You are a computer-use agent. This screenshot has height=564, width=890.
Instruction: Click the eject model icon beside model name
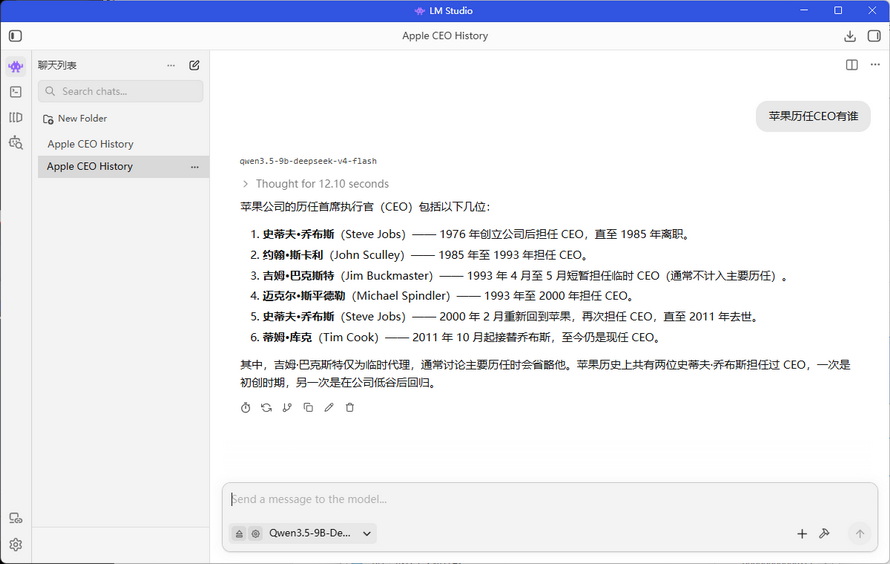(x=239, y=533)
